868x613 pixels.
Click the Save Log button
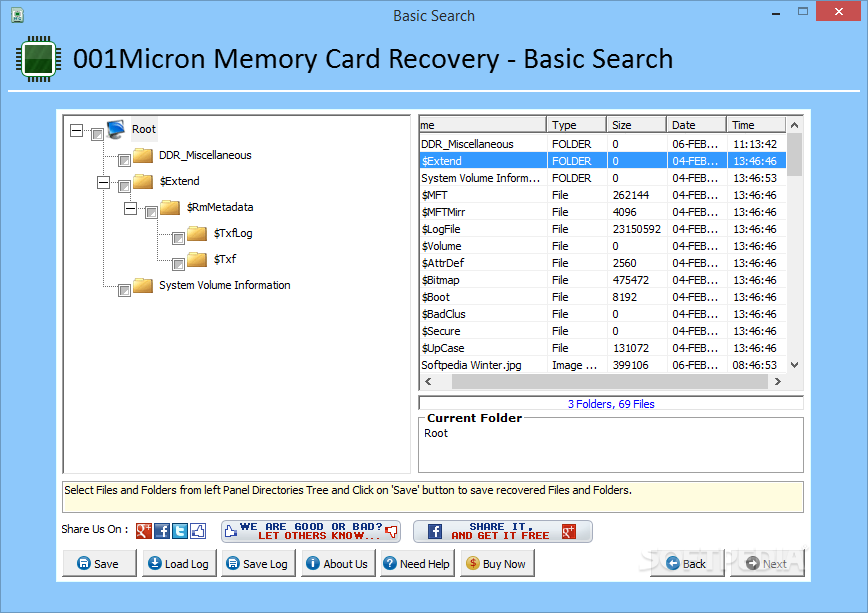[258, 563]
